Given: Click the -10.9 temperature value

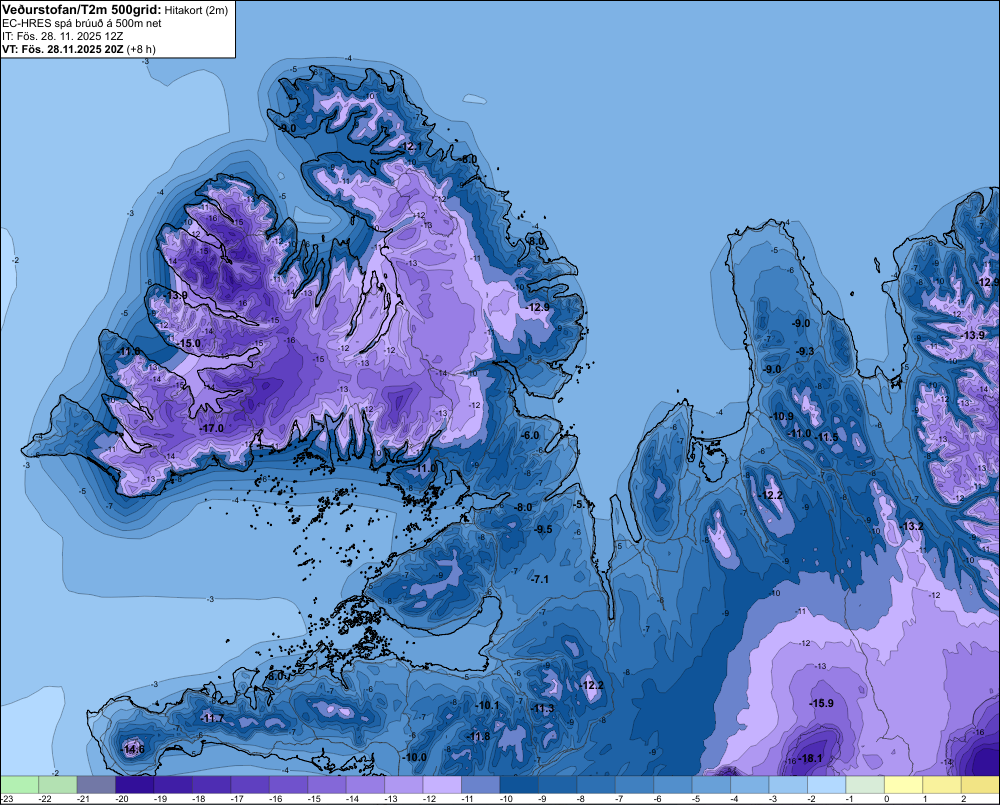Looking at the screenshot, I should coord(783,417).
